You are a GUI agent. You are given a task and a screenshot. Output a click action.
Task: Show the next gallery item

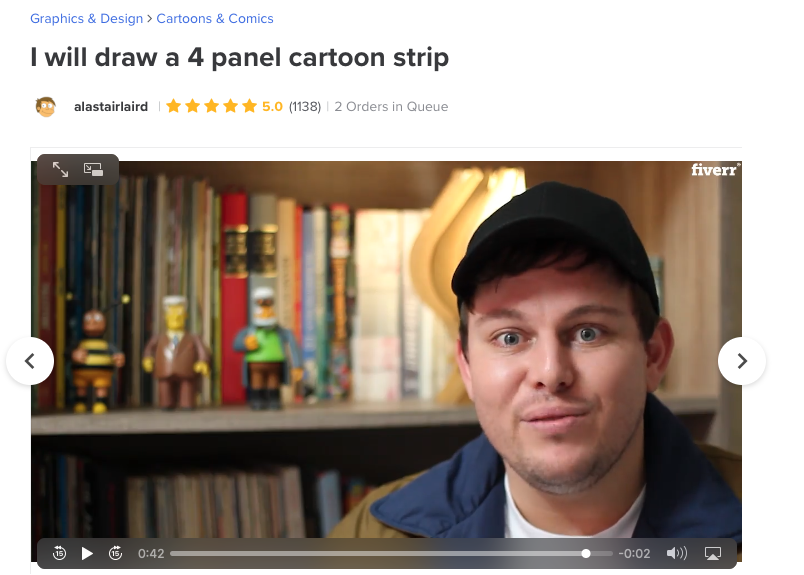tap(742, 361)
